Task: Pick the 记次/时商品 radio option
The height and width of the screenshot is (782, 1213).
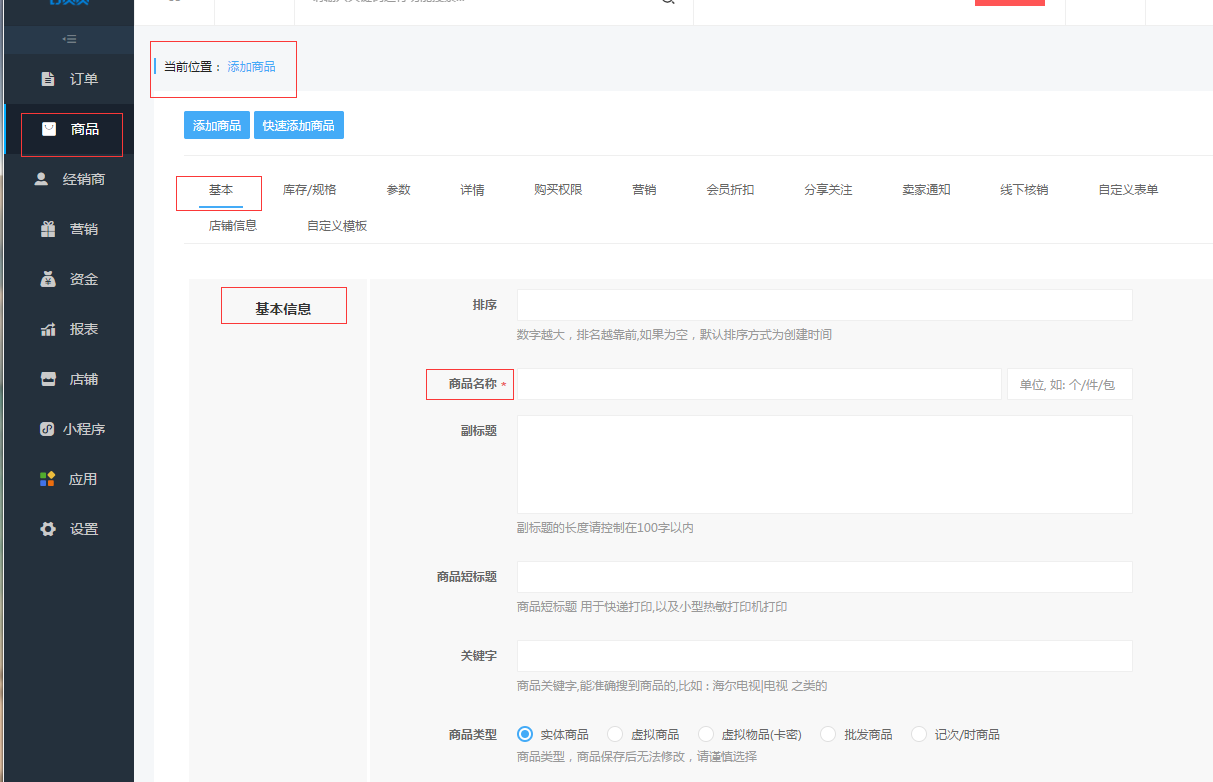Action: coord(919,734)
